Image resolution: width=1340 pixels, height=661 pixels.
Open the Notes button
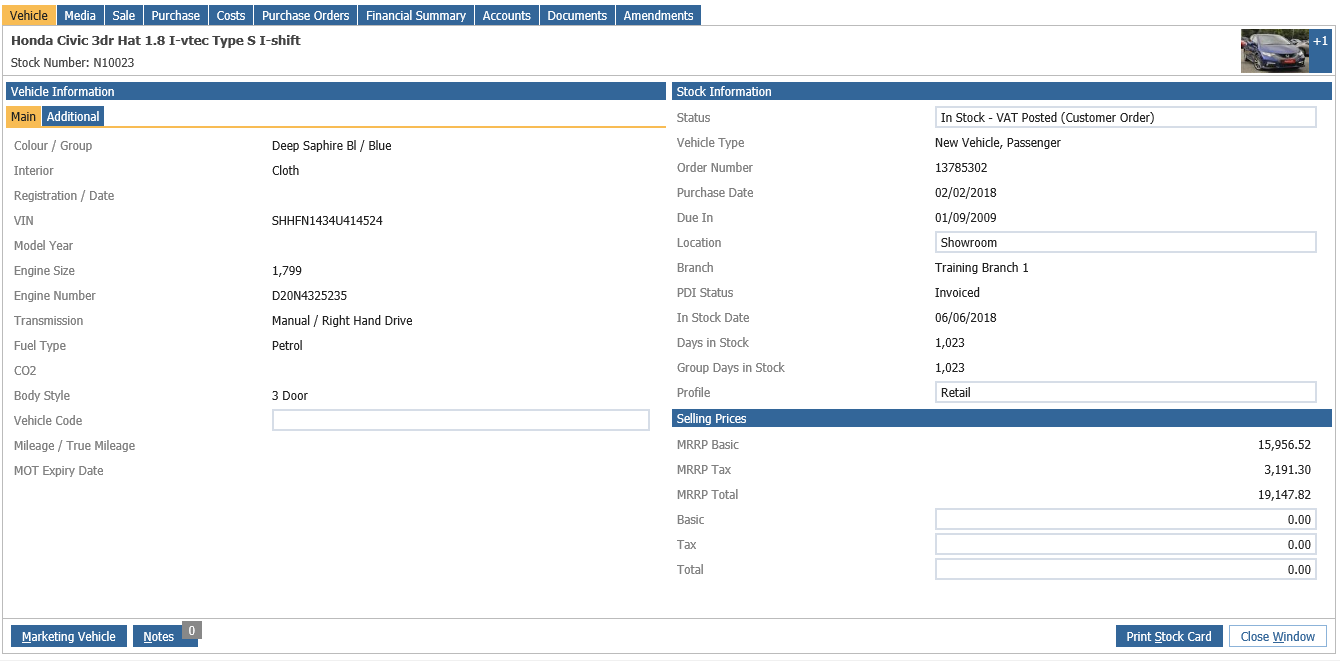point(158,637)
